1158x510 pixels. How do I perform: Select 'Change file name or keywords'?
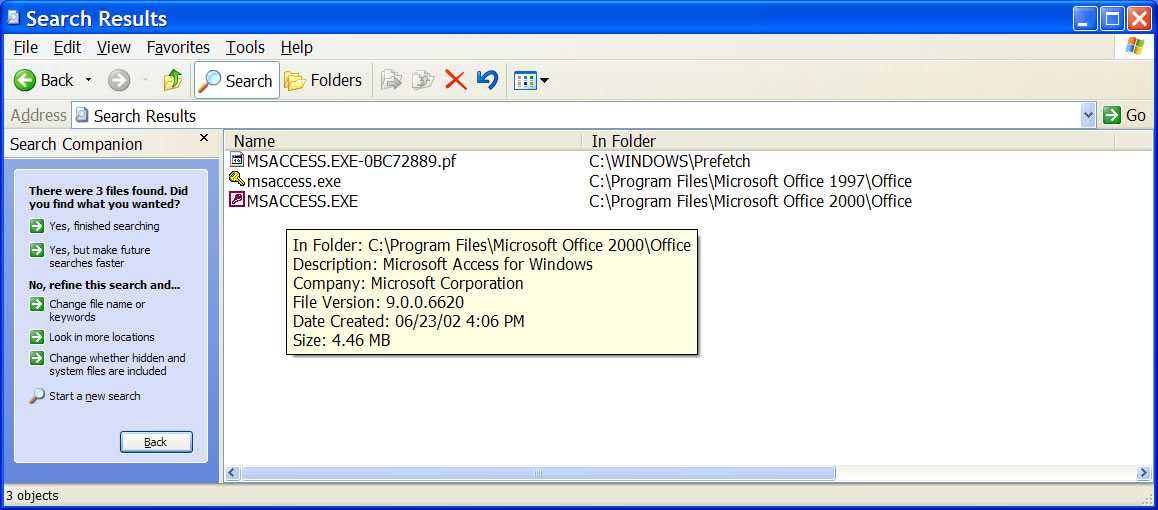coord(97,310)
